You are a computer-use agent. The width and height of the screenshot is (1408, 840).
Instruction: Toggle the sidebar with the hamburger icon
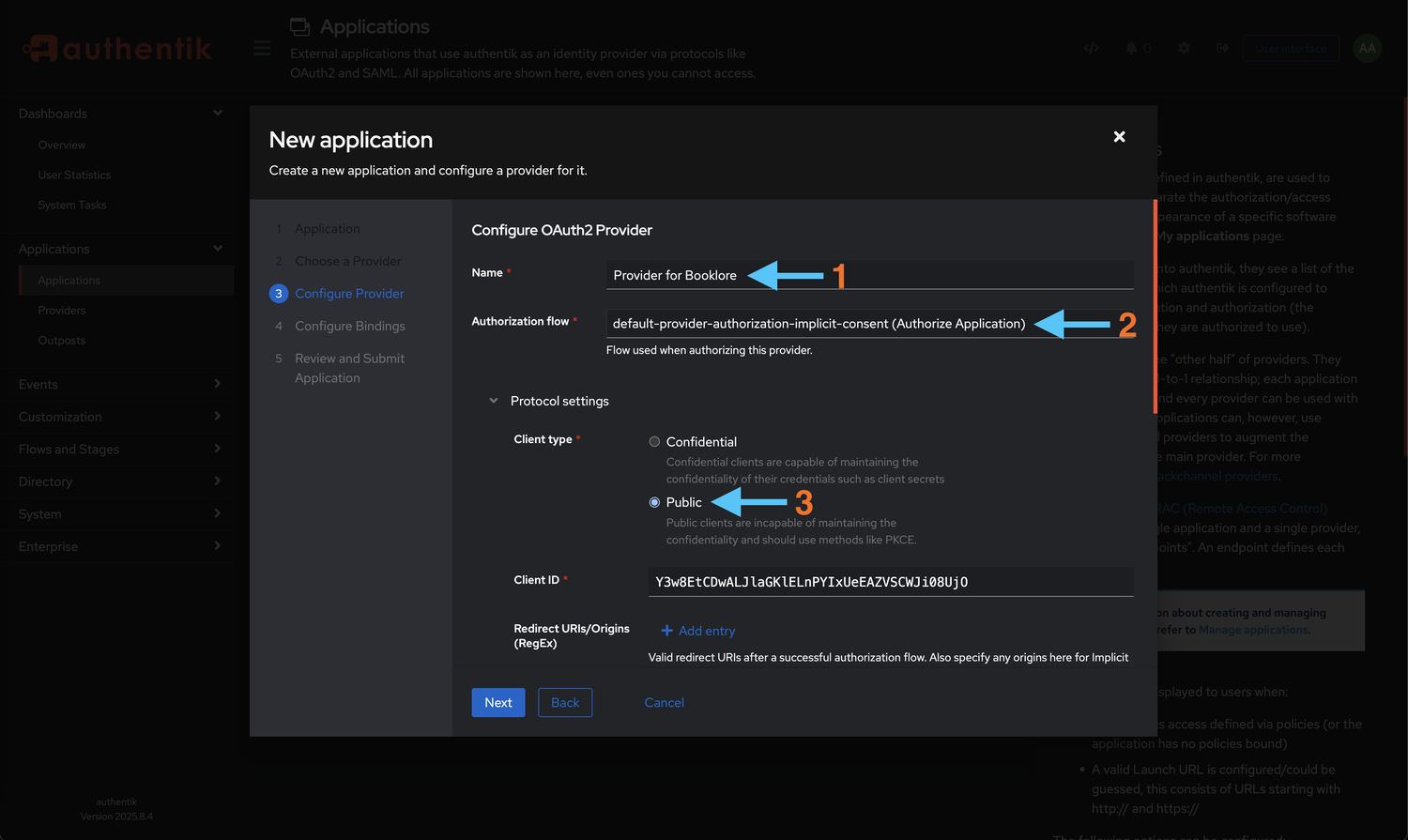point(261,47)
